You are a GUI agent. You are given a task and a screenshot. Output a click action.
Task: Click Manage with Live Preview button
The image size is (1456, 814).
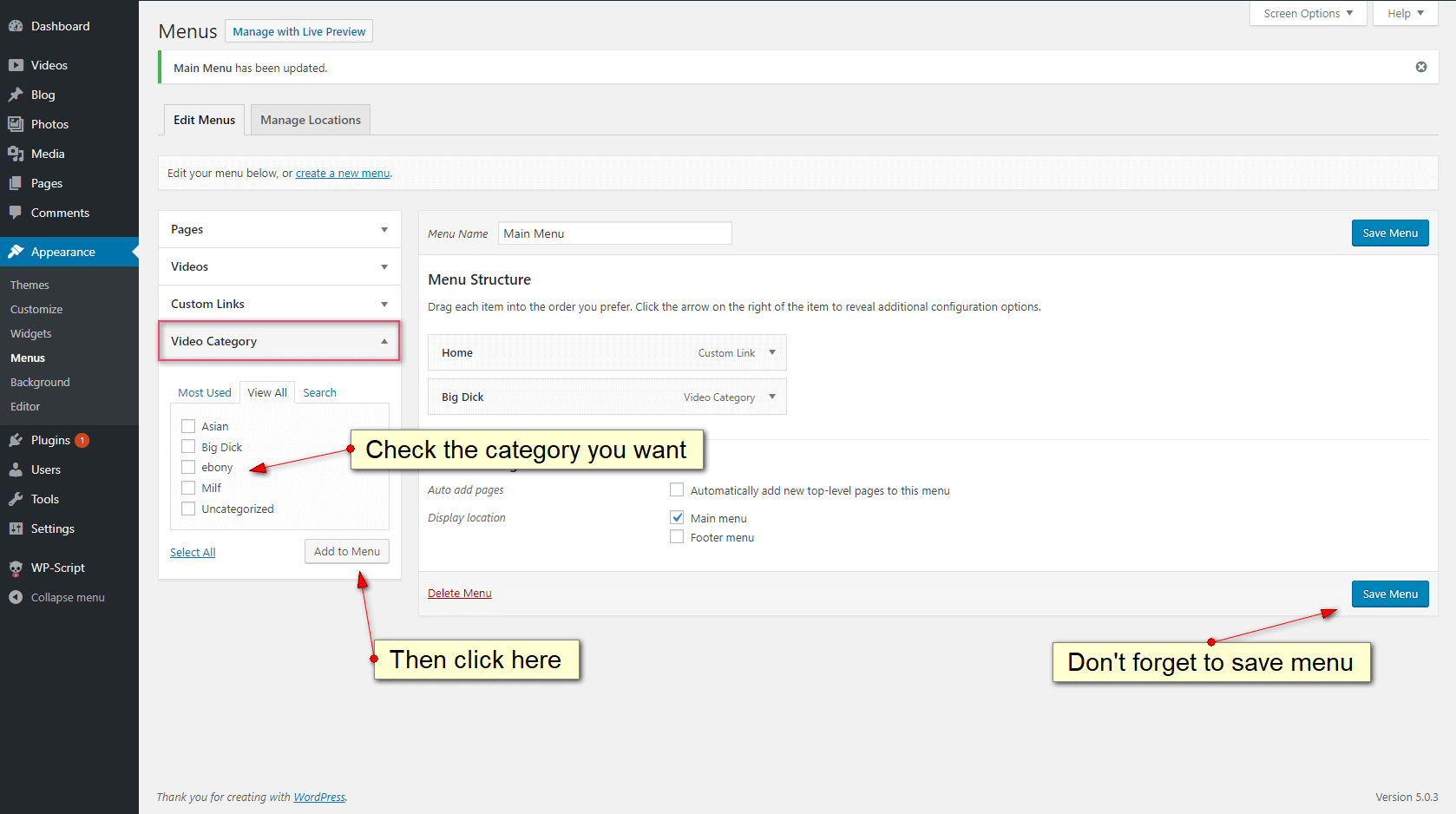tap(298, 31)
